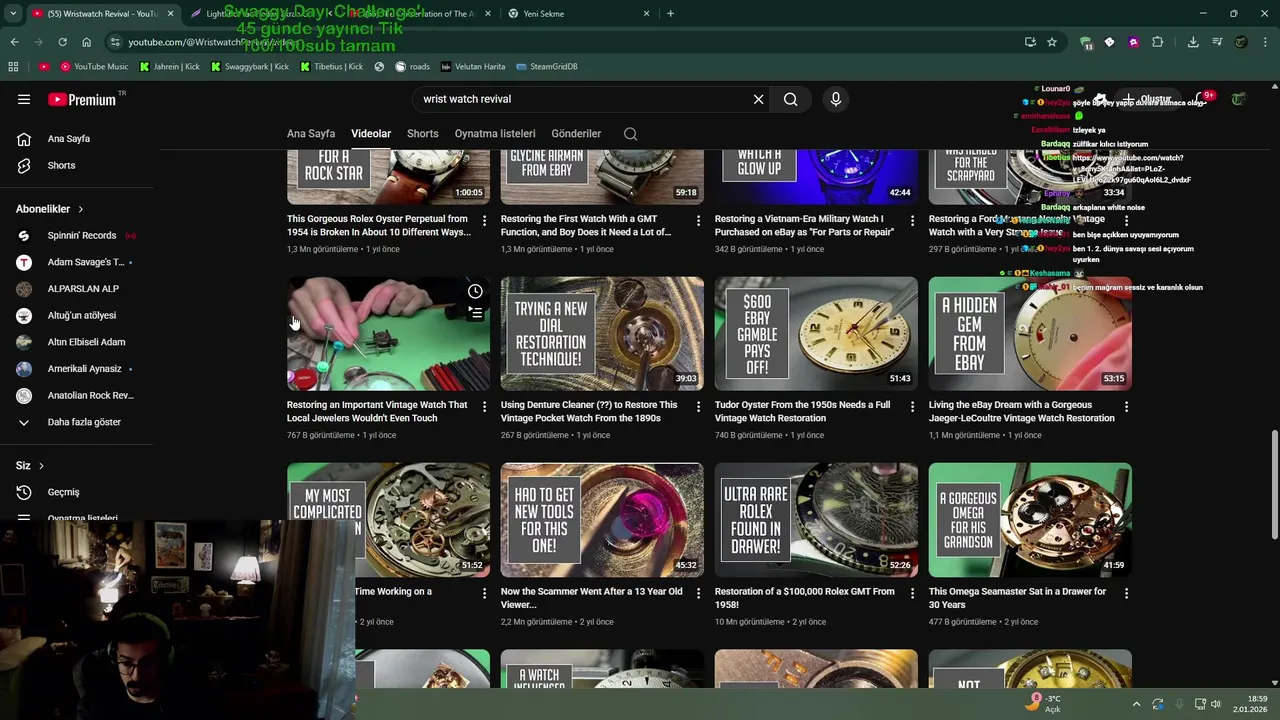Switch to channel Shorts tab
Viewport: 1280px width, 720px height.
pos(423,134)
